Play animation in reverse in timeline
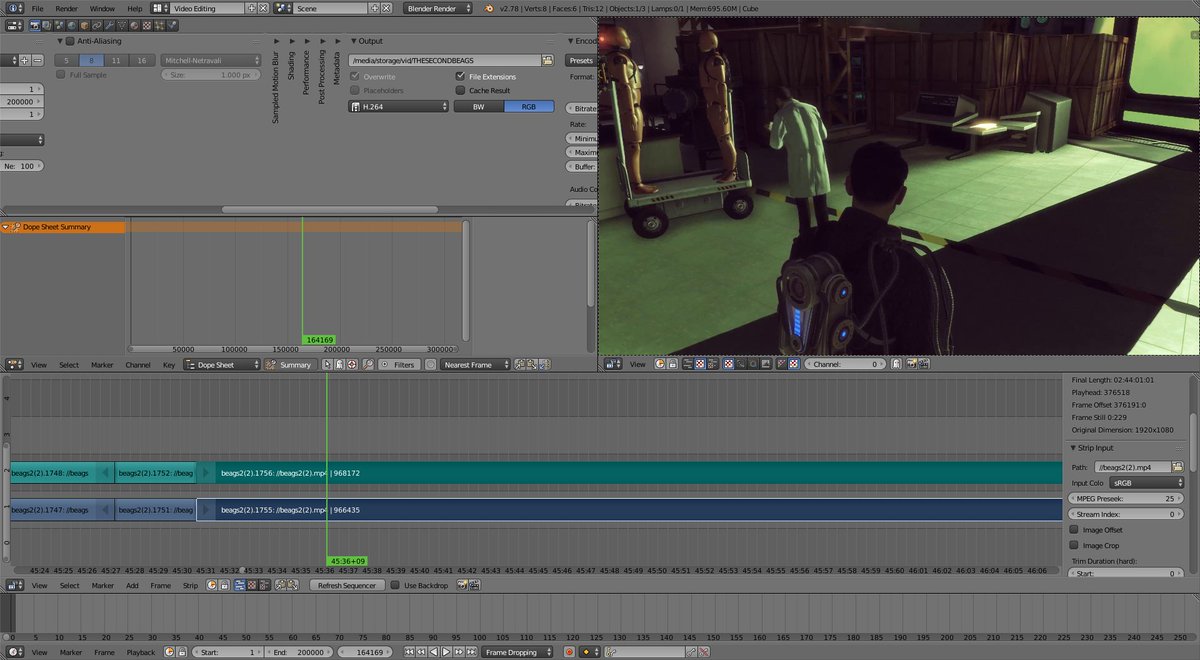Viewport: 1200px width, 660px height. click(433, 652)
